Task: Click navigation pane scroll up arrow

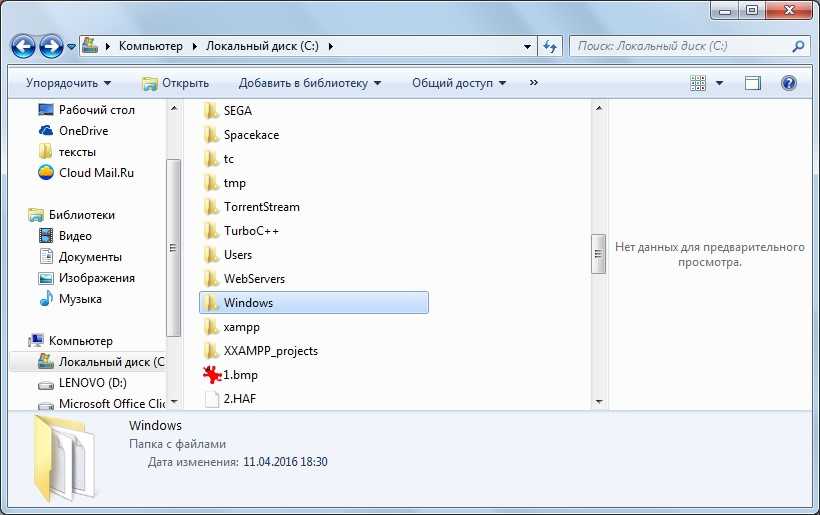Action: (174, 108)
